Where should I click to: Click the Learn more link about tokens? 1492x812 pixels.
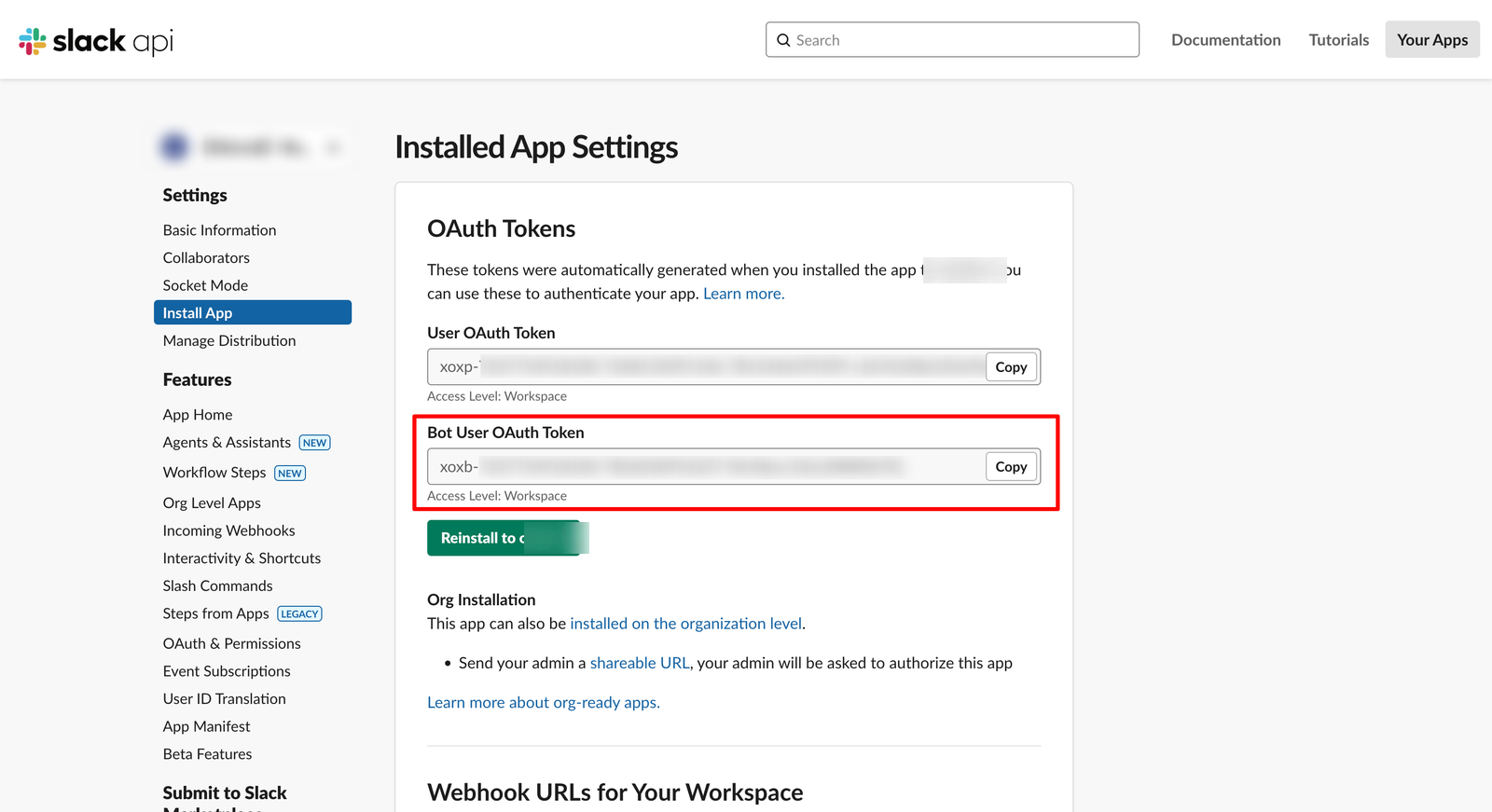pyautogui.click(x=743, y=294)
